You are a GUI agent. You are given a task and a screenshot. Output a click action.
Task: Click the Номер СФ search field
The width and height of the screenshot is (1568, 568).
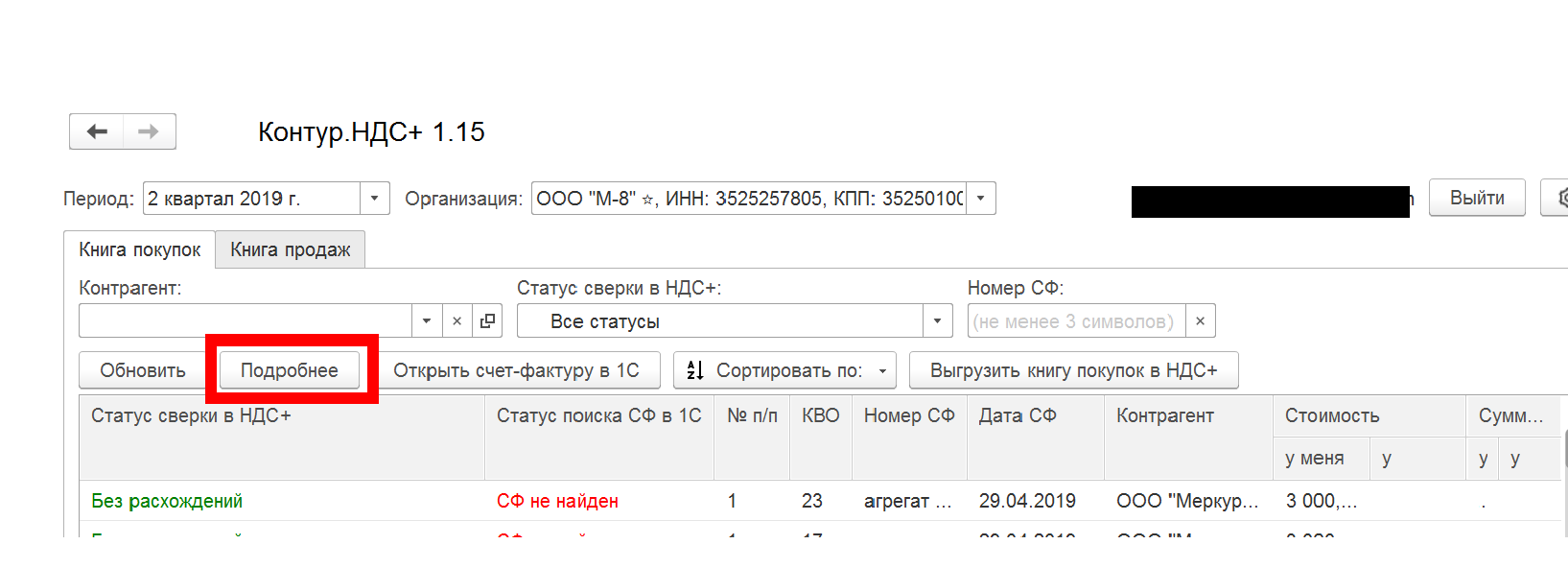click(x=1077, y=320)
